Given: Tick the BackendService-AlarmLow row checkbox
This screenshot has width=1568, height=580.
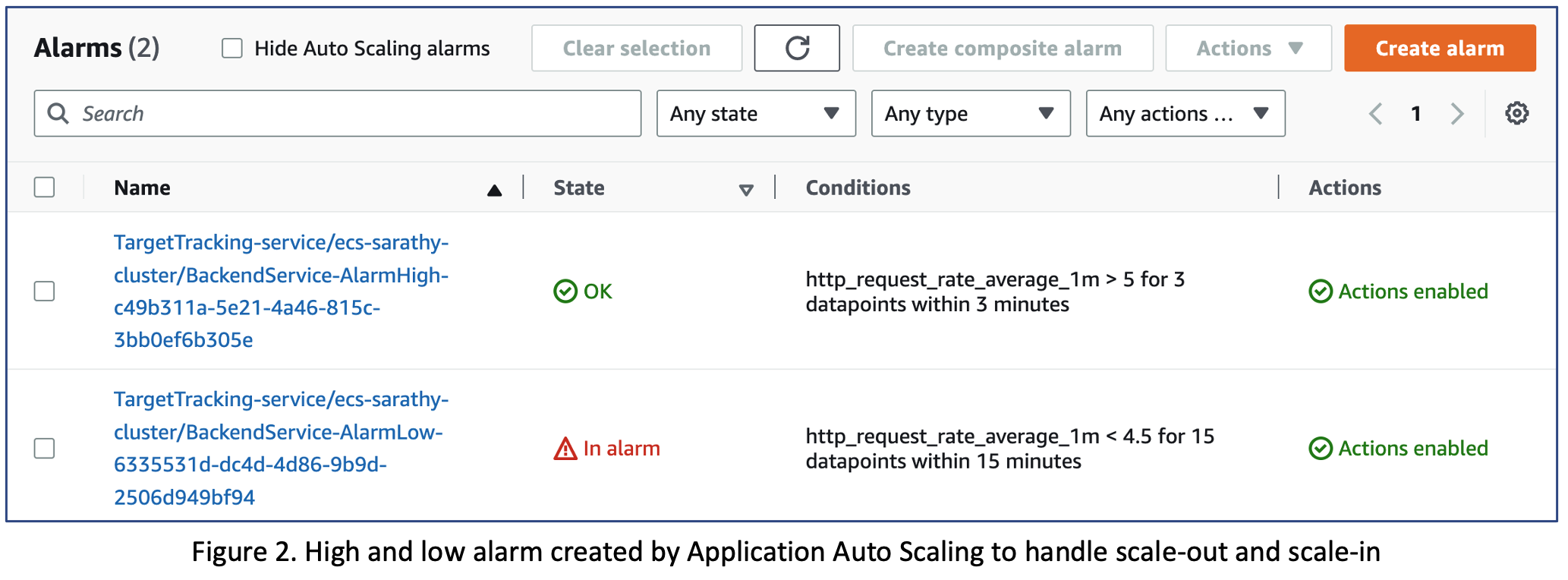Looking at the screenshot, I should pos(45,449).
